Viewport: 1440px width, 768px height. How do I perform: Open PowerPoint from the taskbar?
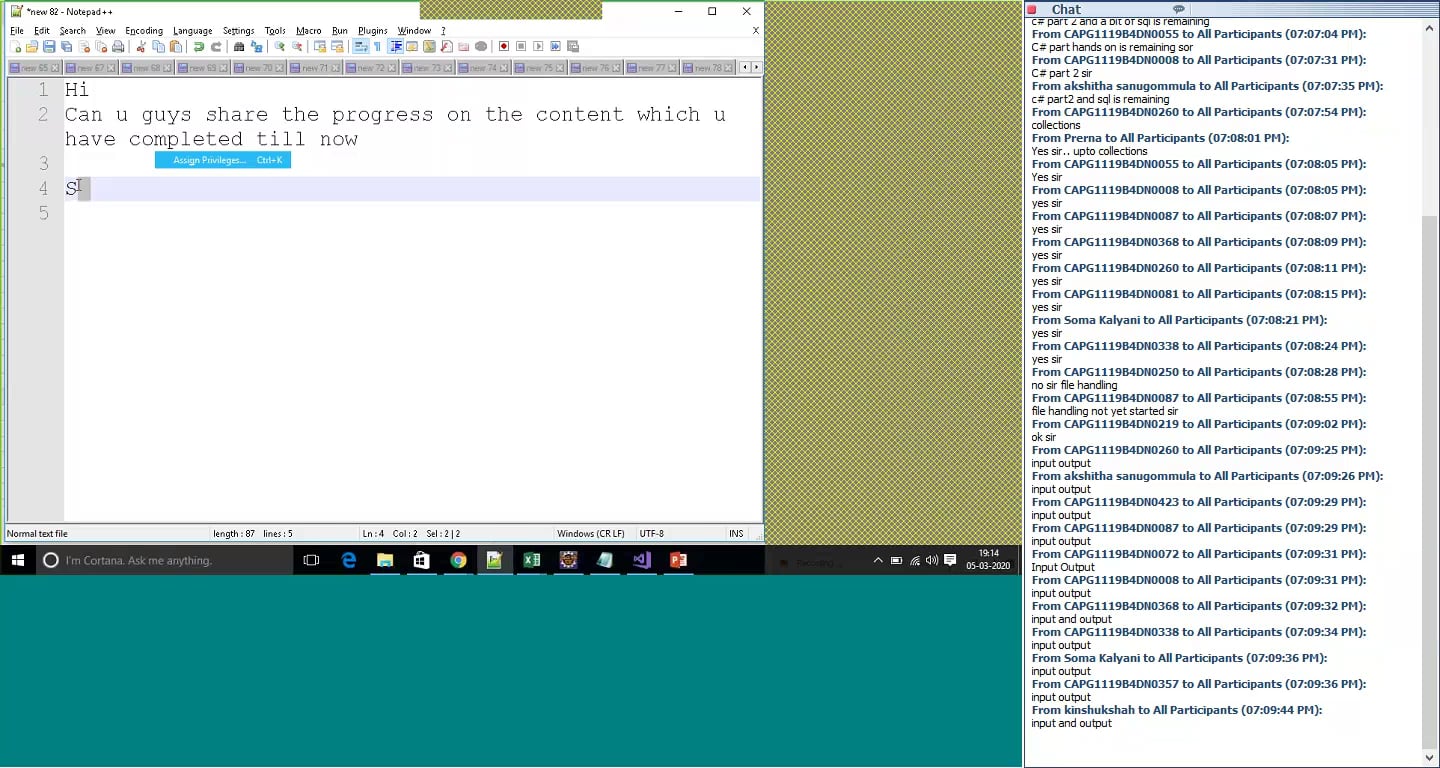(x=678, y=560)
